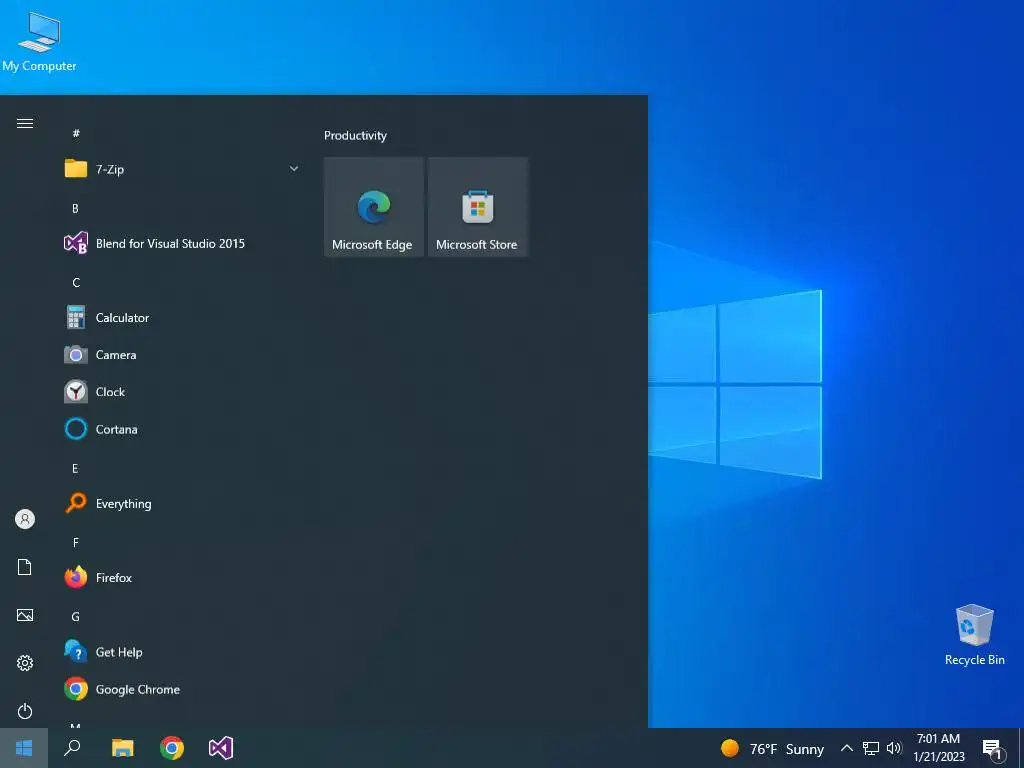
Task: Launch Google Chrome from the app list
Action: (181, 689)
